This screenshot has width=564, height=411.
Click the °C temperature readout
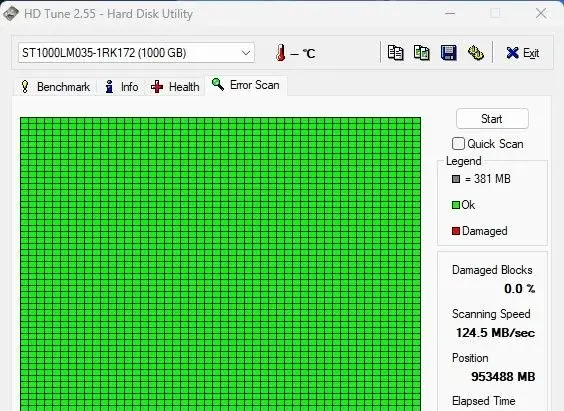tap(303, 54)
